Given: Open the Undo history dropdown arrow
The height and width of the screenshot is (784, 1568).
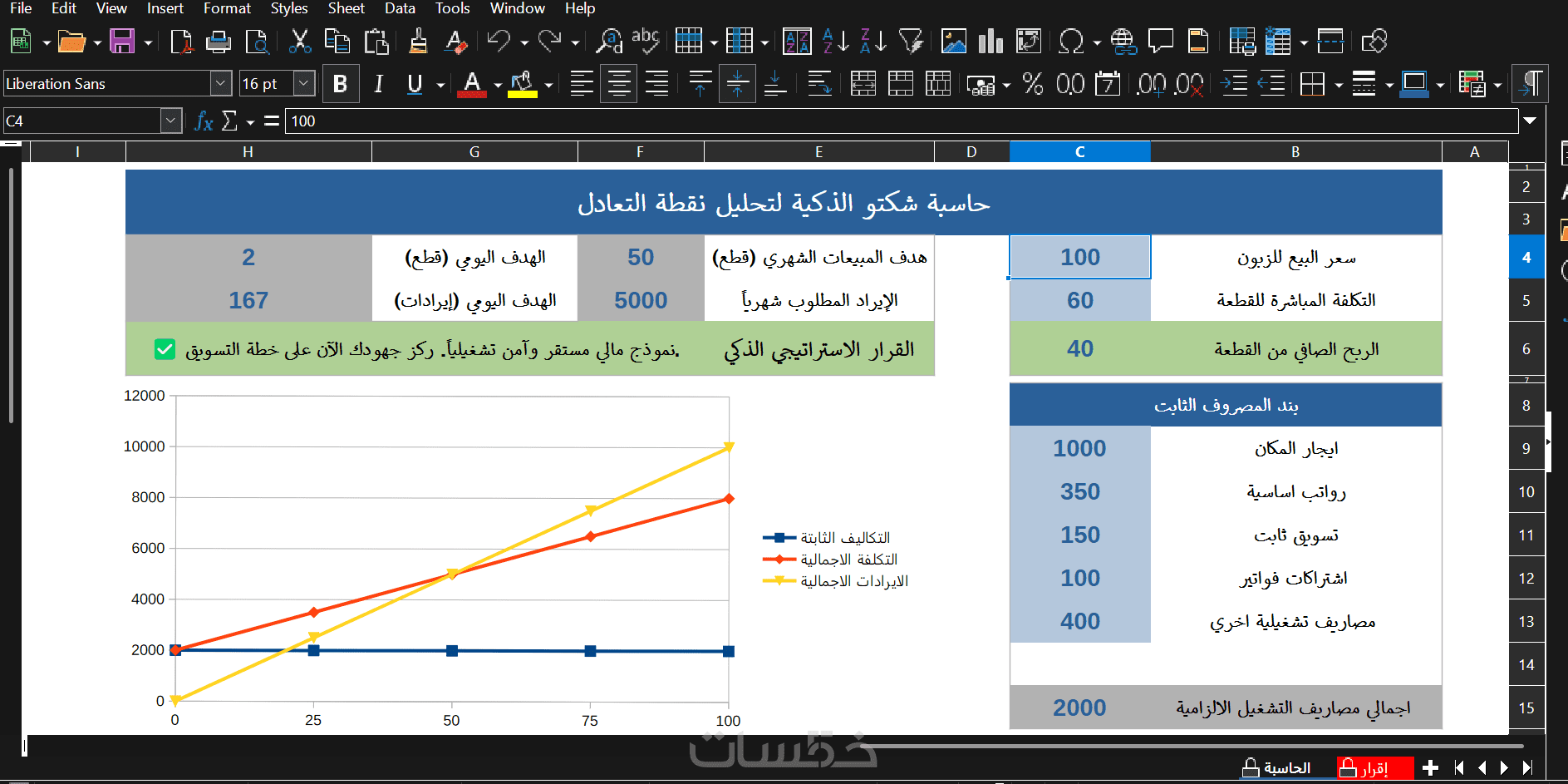Looking at the screenshot, I should (x=523, y=42).
